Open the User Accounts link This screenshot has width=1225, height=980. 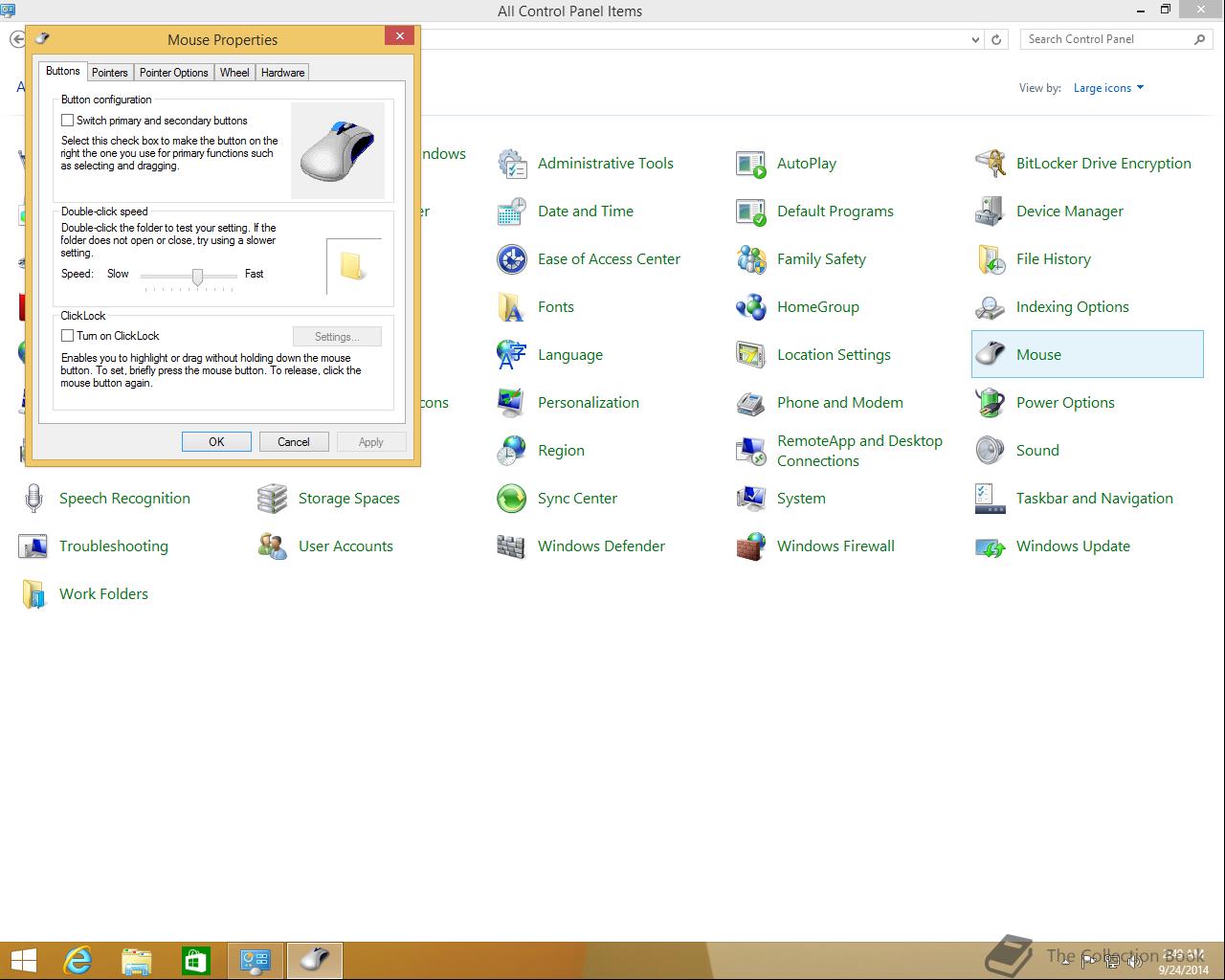tap(345, 546)
